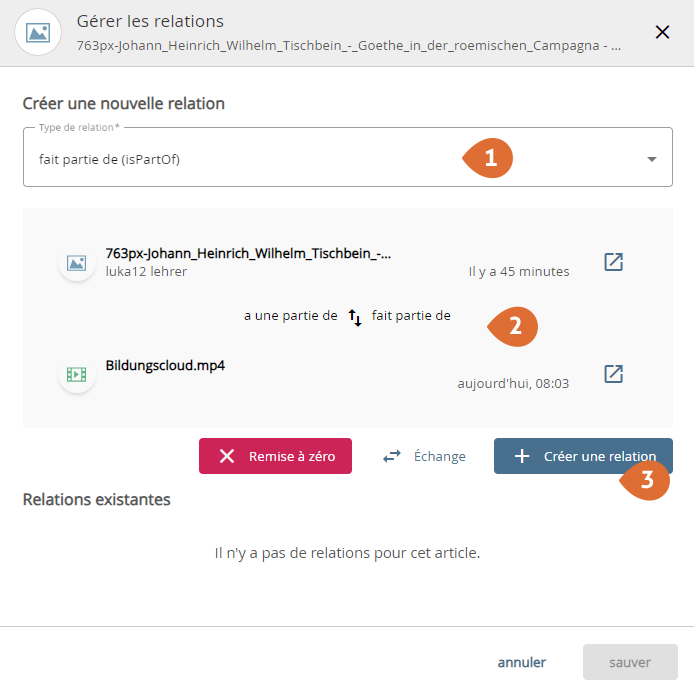Viewport: 694px width, 694px height.
Task: Close the Gérer les relations dialog
Action: coord(662,32)
